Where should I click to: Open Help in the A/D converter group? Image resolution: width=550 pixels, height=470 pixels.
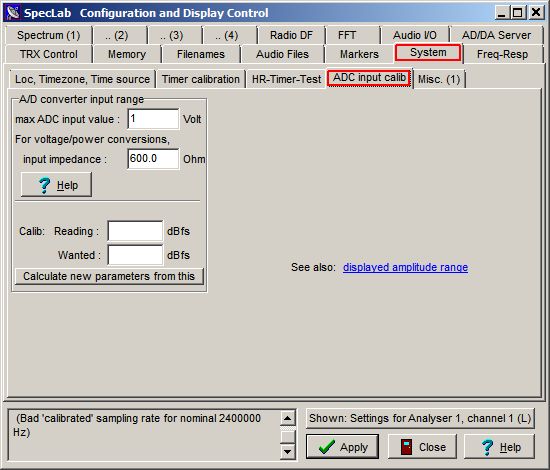[x=56, y=184]
